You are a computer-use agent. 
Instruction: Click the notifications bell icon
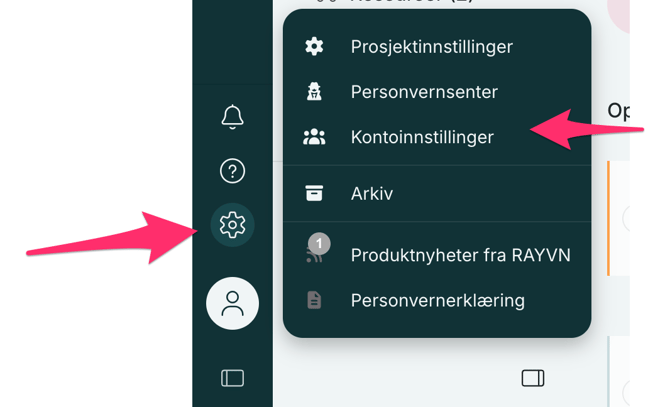pyautogui.click(x=232, y=116)
